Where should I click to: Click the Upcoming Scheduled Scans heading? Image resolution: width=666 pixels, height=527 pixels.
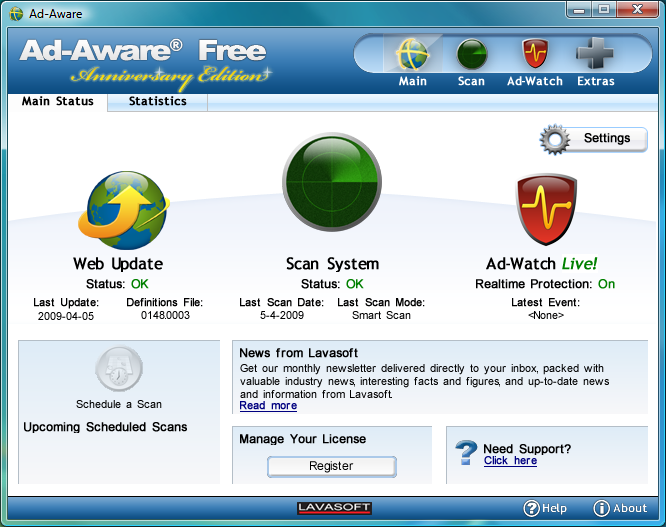point(105,427)
